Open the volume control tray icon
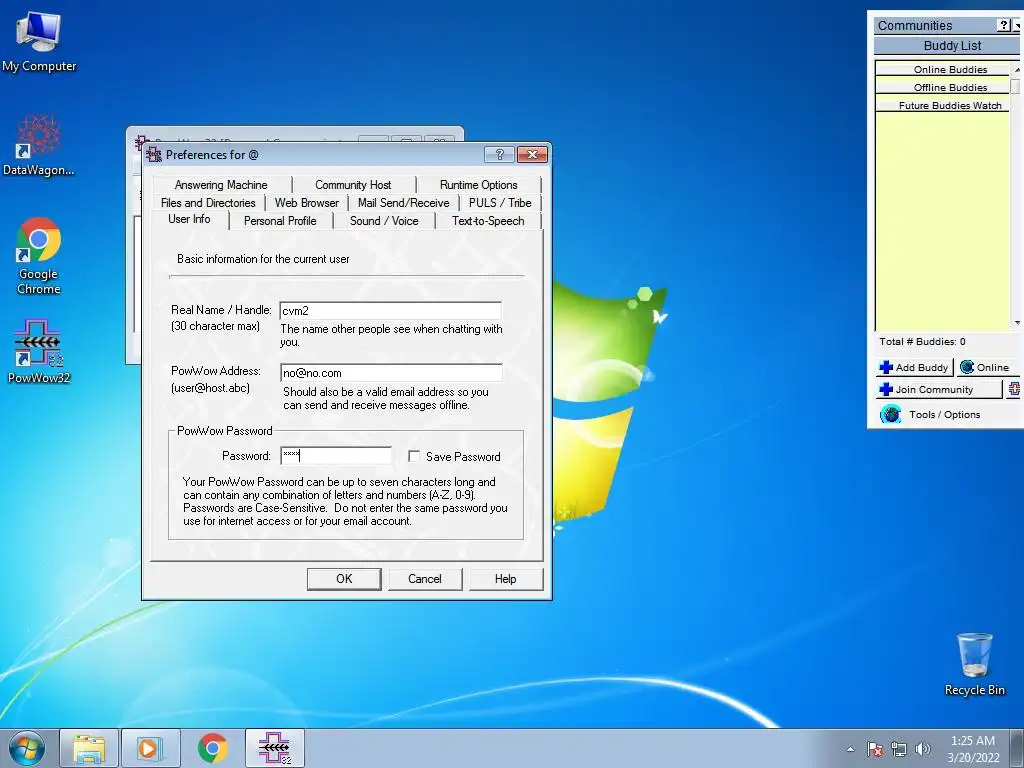 coord(922,749)
